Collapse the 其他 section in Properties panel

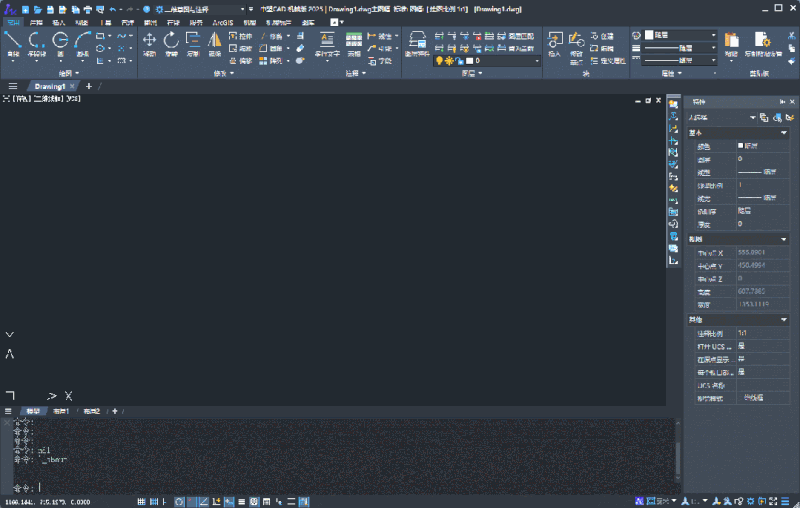coord(784,320)
